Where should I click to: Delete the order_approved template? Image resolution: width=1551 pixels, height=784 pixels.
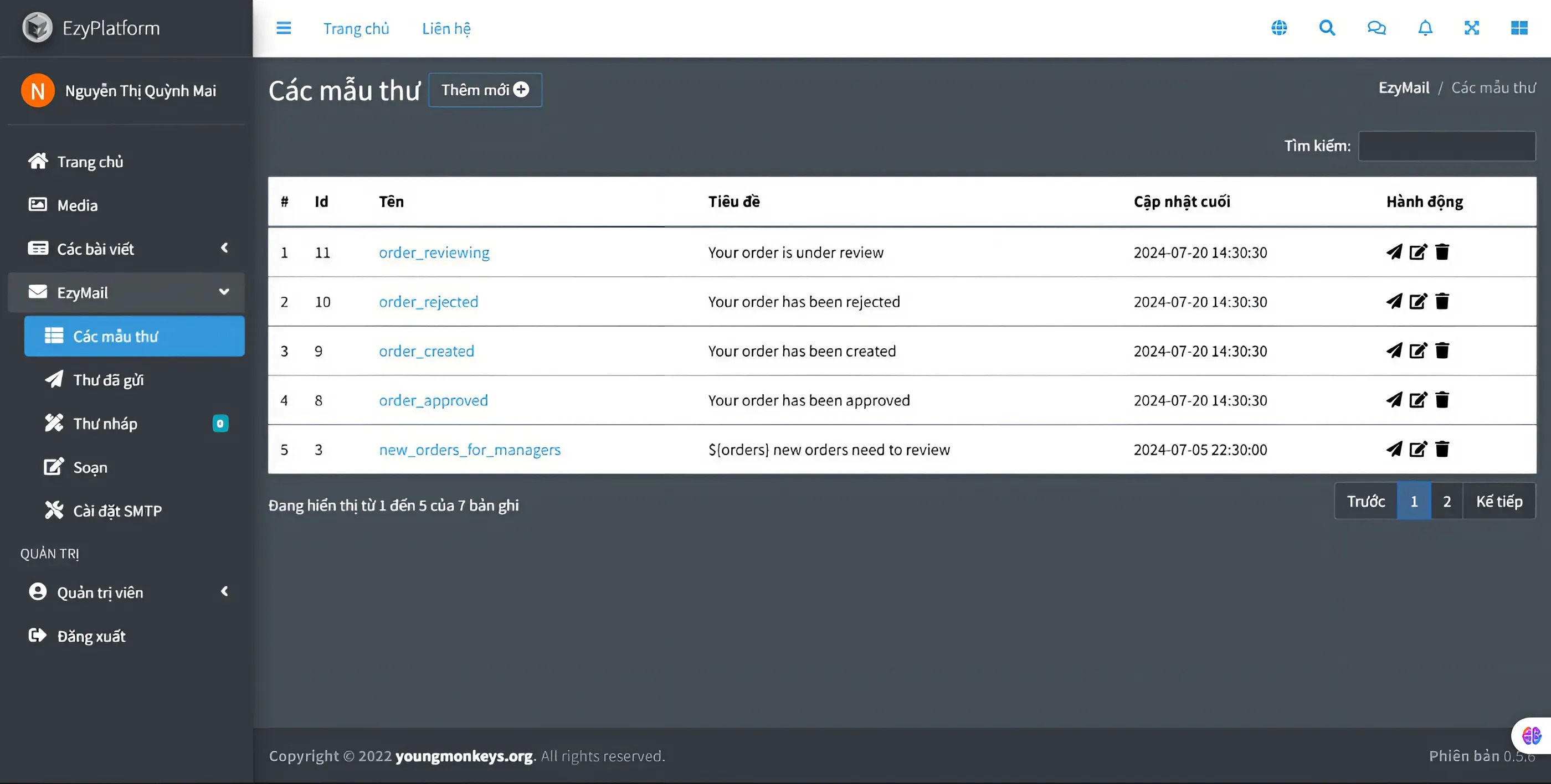(x=1442, y=400)
